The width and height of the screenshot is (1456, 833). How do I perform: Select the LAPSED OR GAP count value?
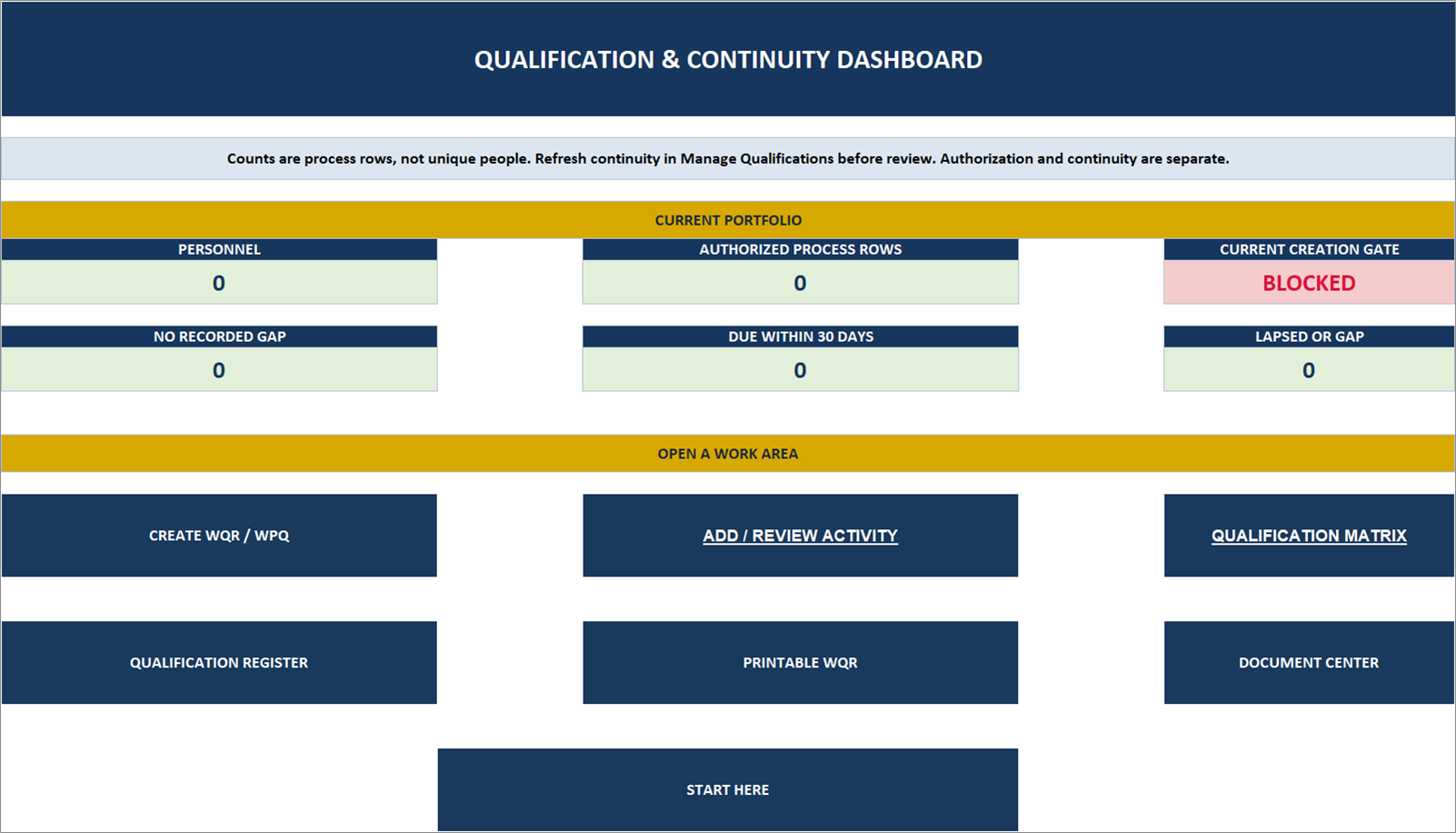tap(1309, 370)
